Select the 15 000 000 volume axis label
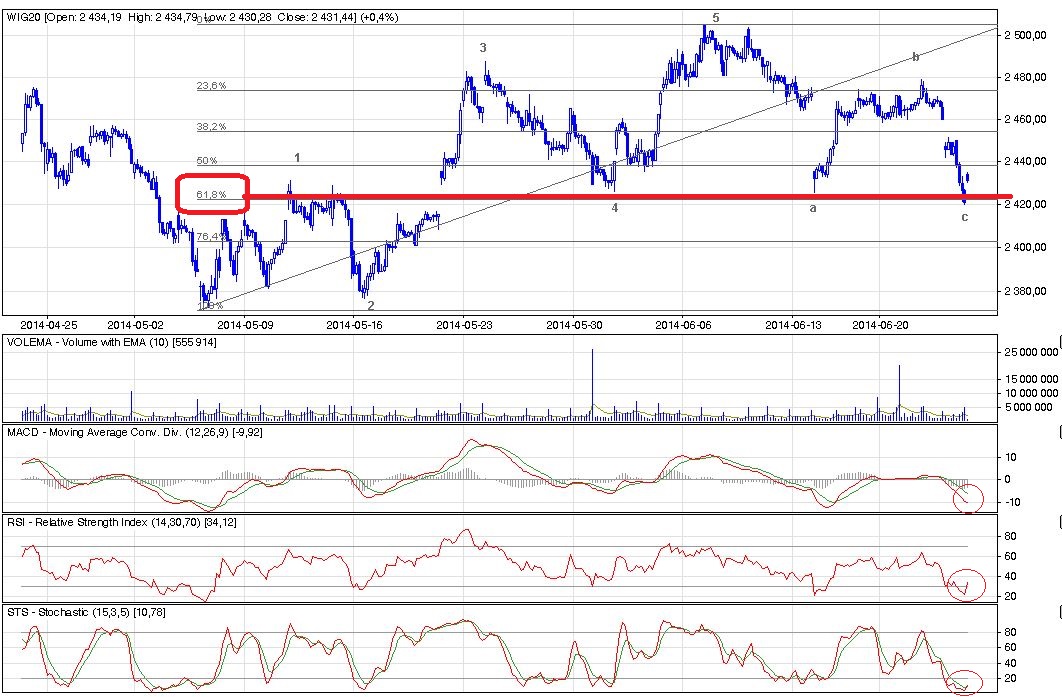The height and width of the screenshot is (697, 1062). tap(1029, 379)
